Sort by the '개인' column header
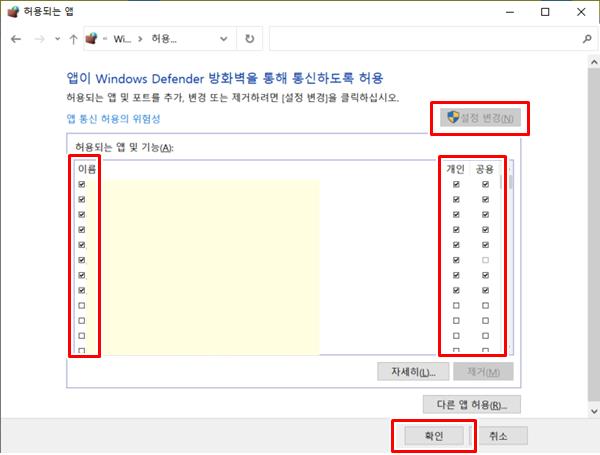The image size is (600, 455). [455, 169]
